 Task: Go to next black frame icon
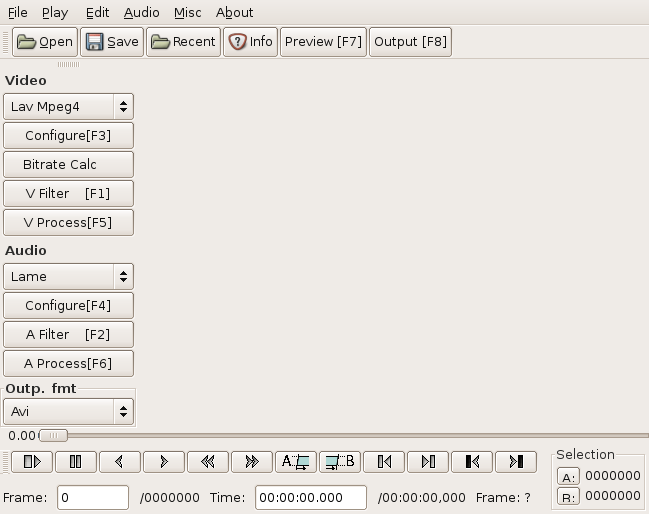516,461
